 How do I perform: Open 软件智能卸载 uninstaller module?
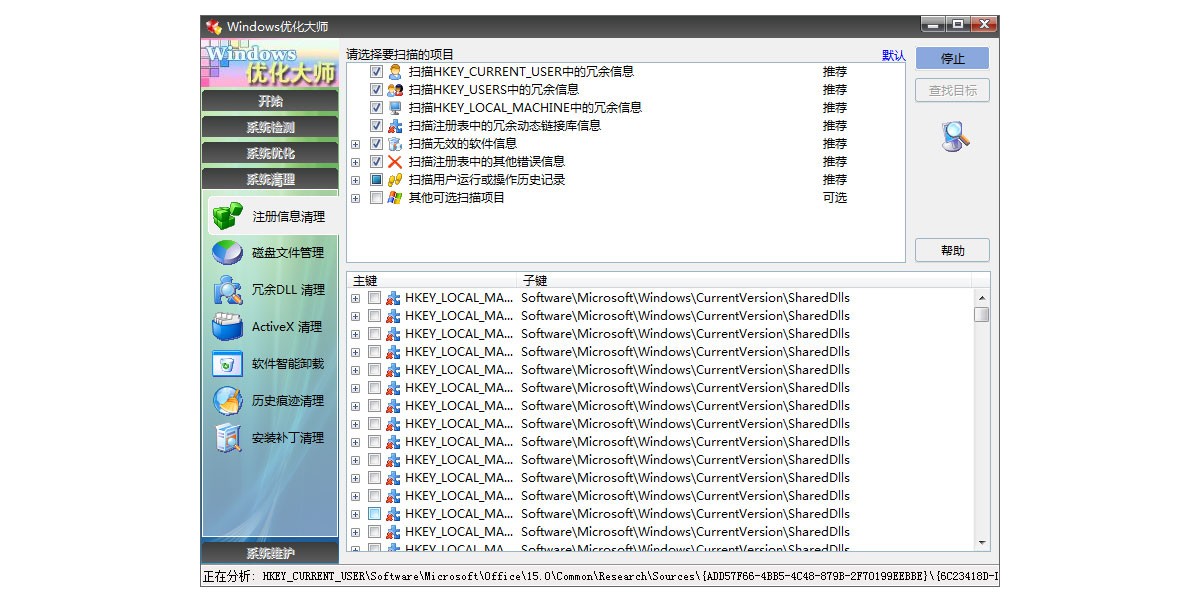[x=271, y=364]
